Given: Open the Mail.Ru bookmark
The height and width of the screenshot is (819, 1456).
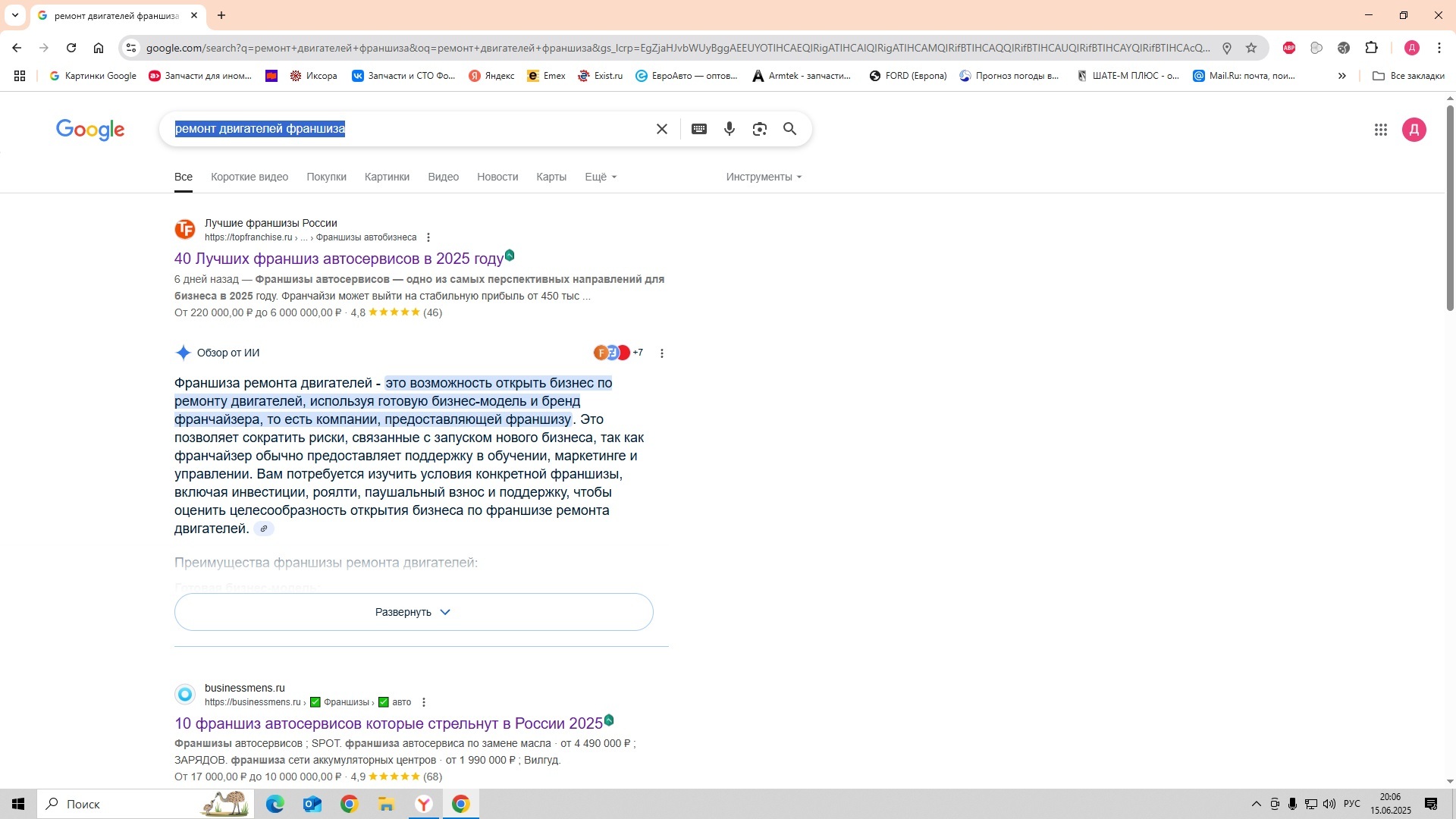Looking at the screenshot, I should (1244, 76).
